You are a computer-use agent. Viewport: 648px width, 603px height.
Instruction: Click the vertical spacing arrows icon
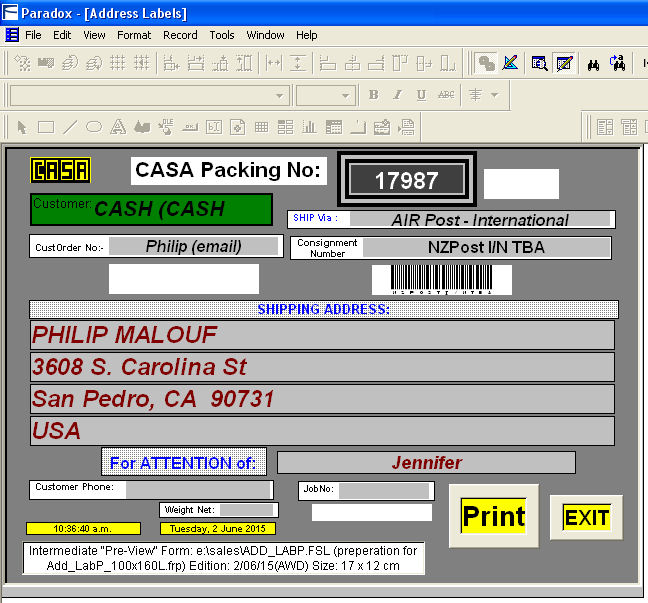(x=298, y=63)
